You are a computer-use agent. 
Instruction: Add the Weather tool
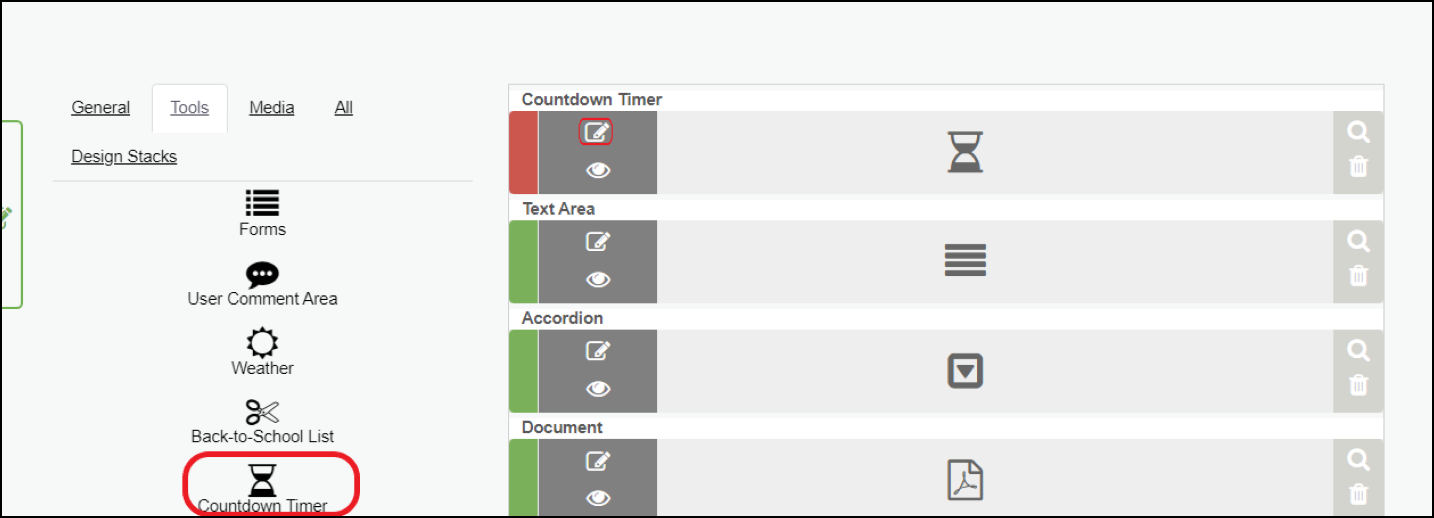click(x=262, y=343)
